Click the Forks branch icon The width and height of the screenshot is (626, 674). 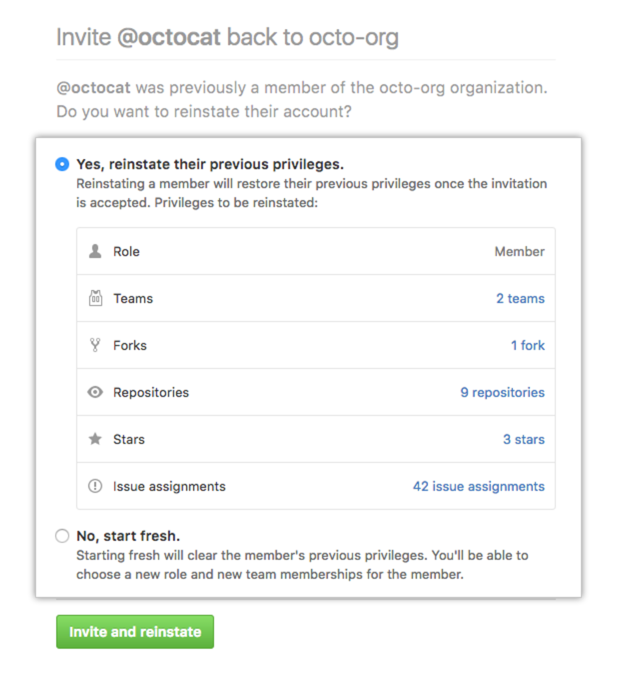pos(95,345)
